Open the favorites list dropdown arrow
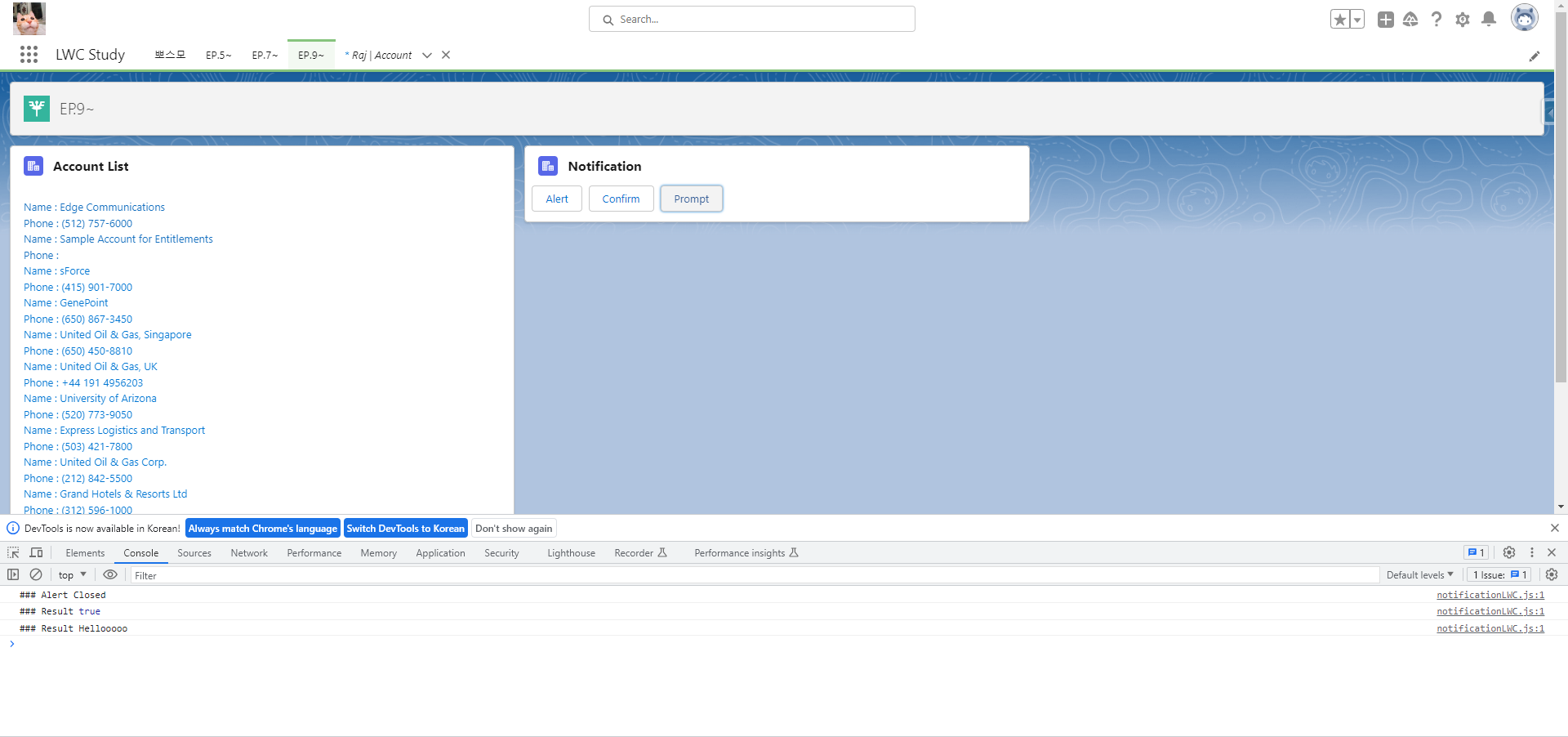1568x737 pixels. coord(1357,20)
